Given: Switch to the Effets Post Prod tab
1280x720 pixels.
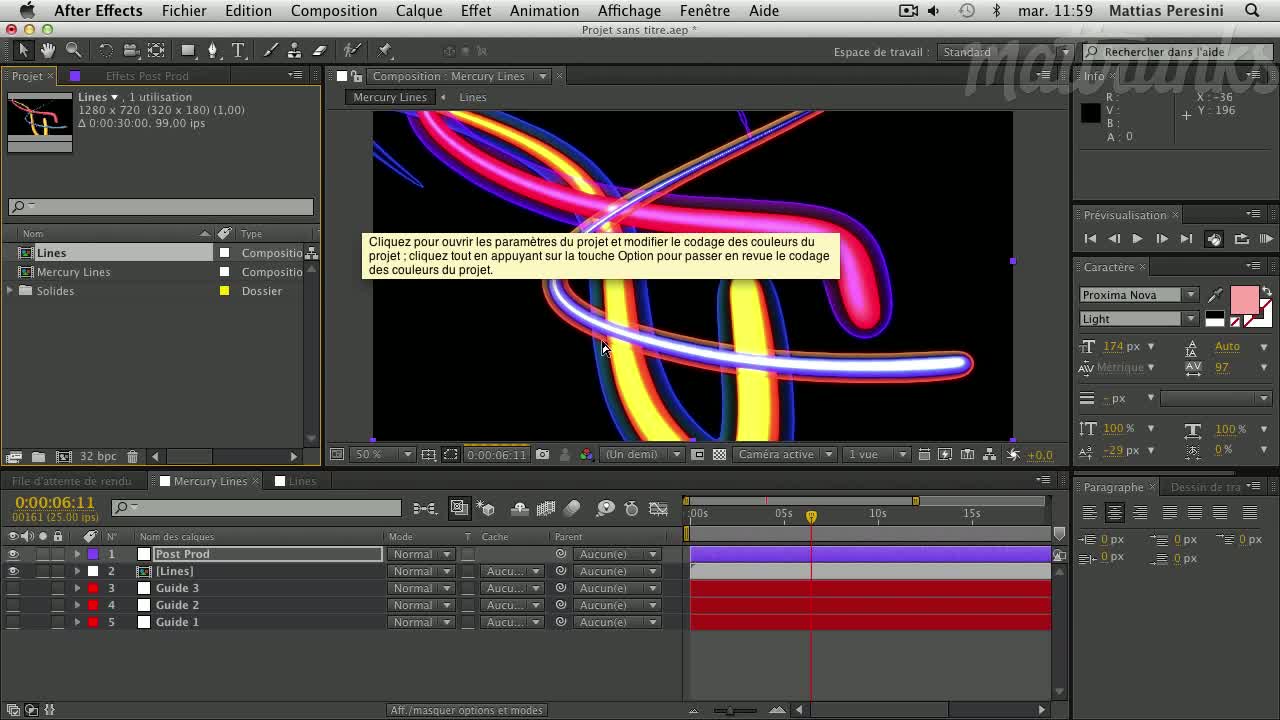Looking at the screenshot, I should tap(147, 76).
